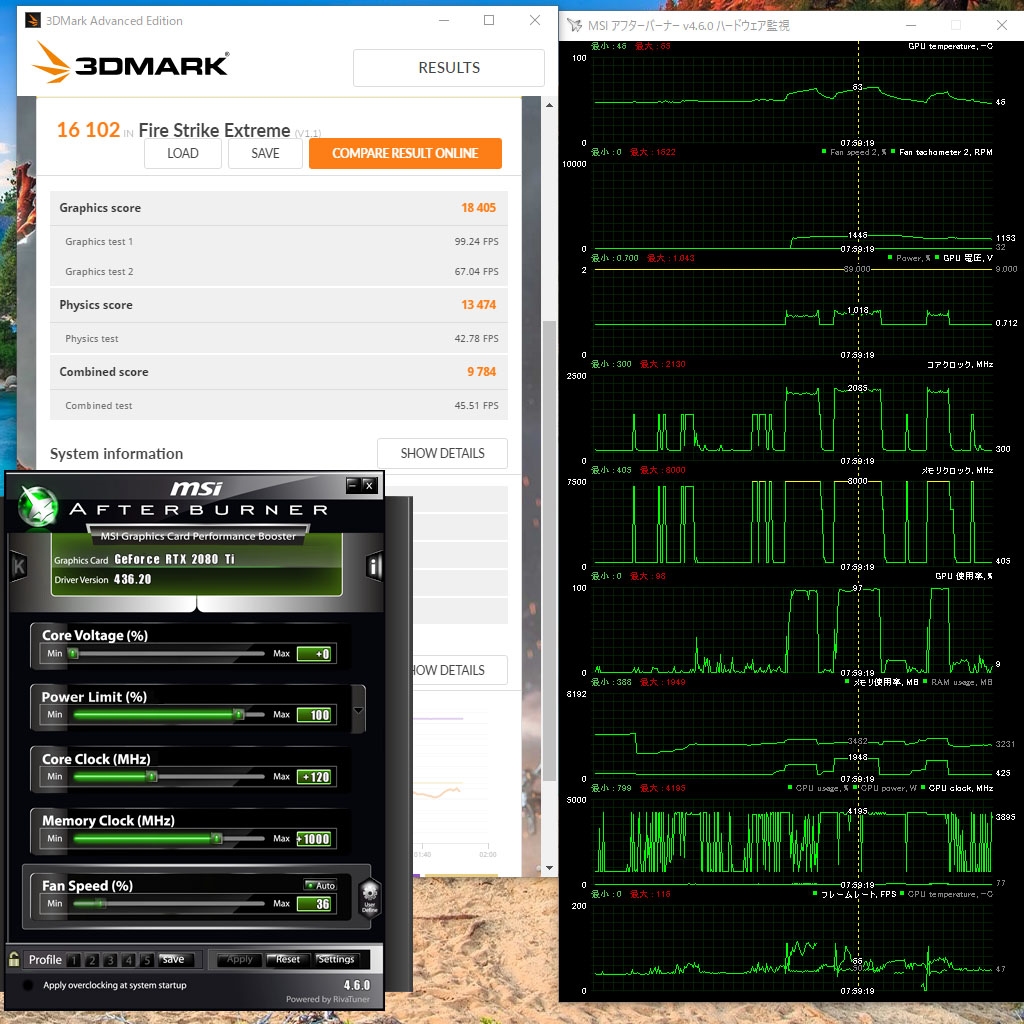This screenshot has width=1024, height=1024.
Task: Open the RESULTS tab in 3DMark
Action: pos(449,68)
